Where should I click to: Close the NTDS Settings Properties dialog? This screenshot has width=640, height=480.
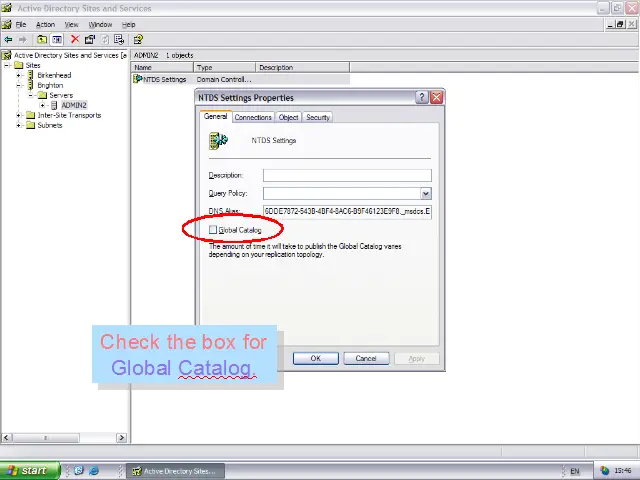point(436,98)
